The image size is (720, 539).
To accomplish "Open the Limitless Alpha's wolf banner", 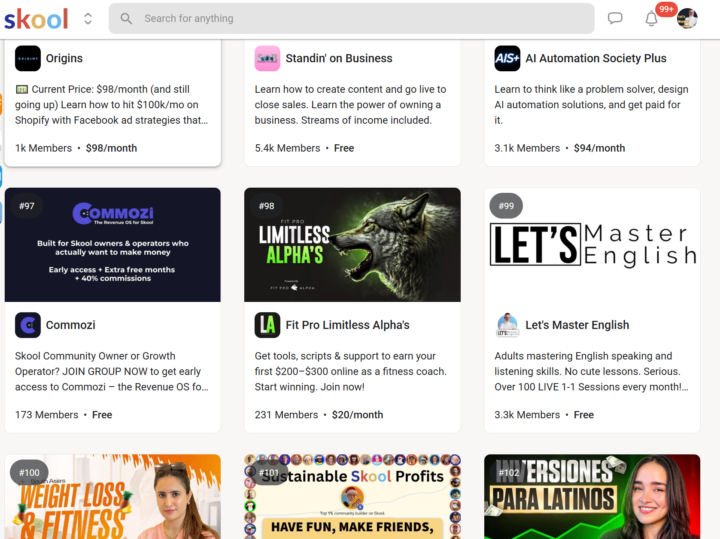I will [352, 245].
